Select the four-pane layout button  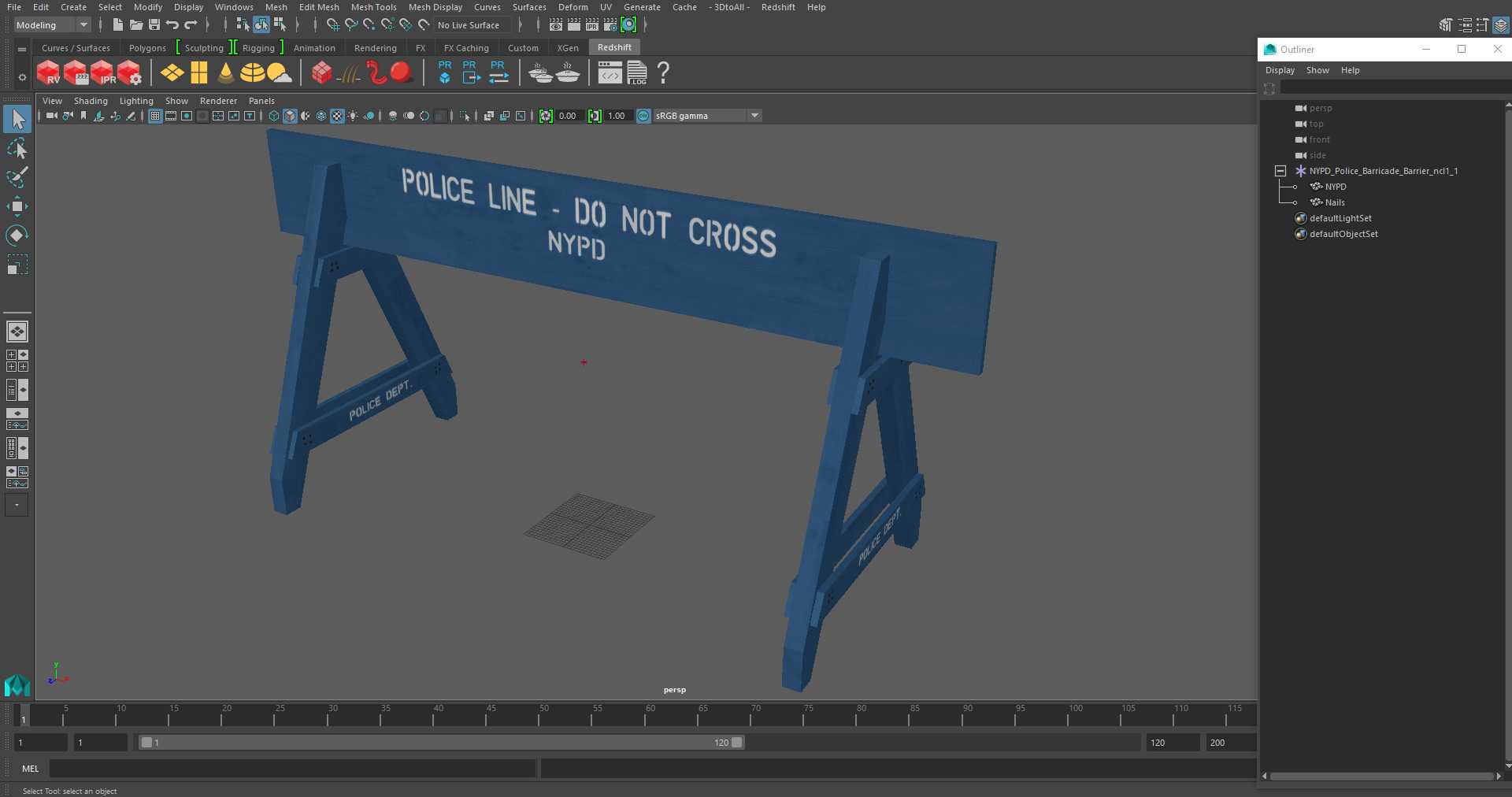coord(17,361)
